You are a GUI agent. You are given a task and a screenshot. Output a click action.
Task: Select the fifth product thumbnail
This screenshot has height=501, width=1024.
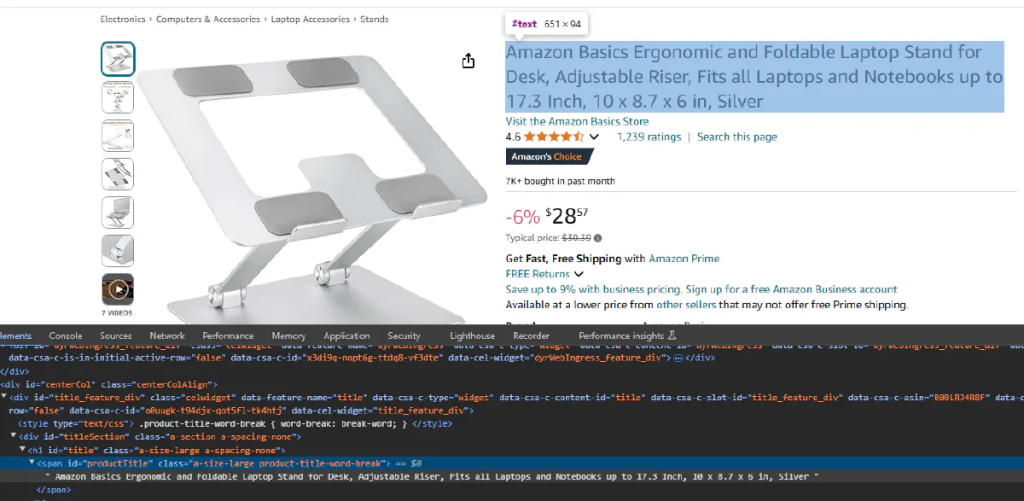[x=118, y=212]
